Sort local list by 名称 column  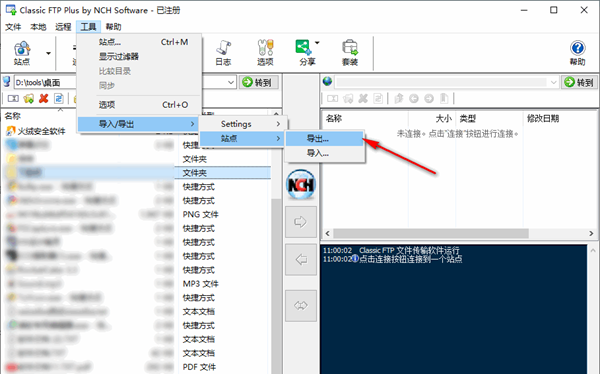tap(13, 116)
